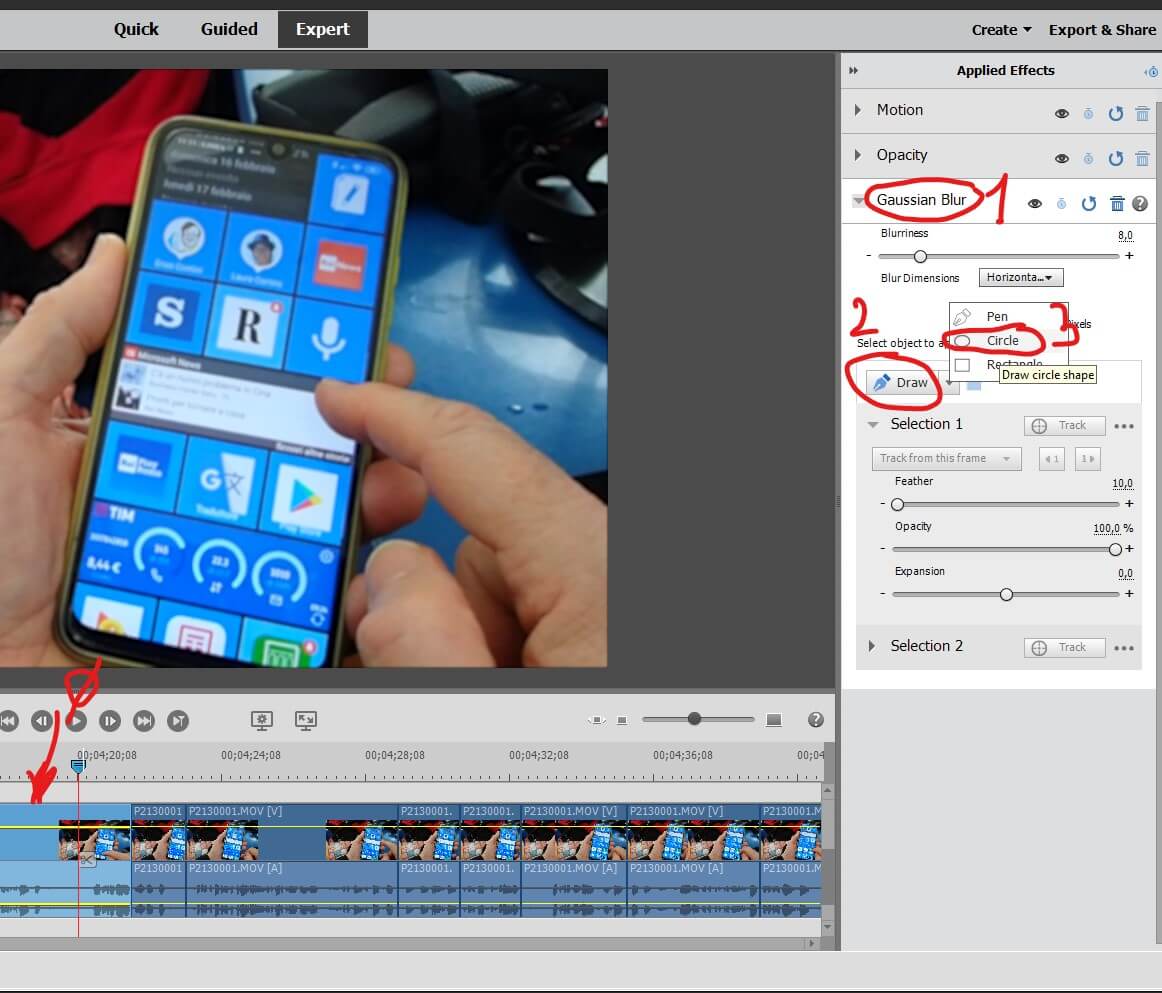
Task: Open Gaussian Blur help icon
Action: [x=1140, y=203]
